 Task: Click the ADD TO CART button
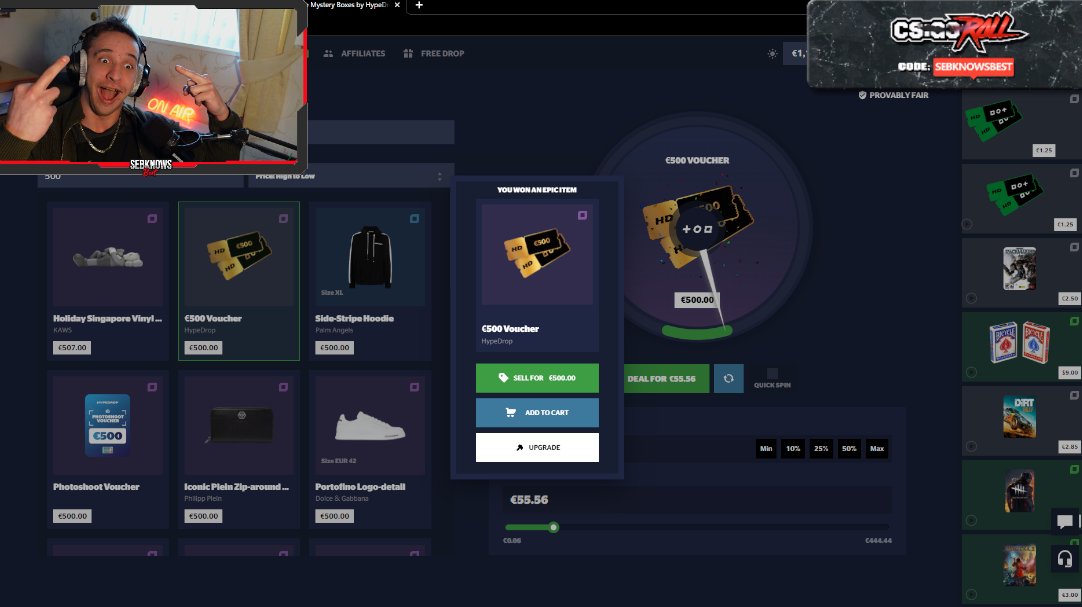537,412
